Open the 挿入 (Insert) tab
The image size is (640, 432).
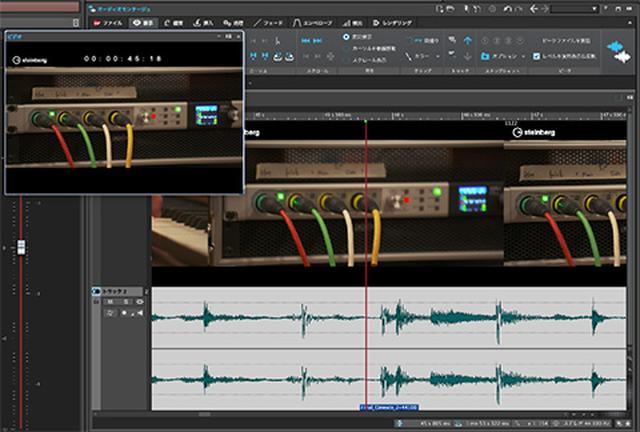203,23
